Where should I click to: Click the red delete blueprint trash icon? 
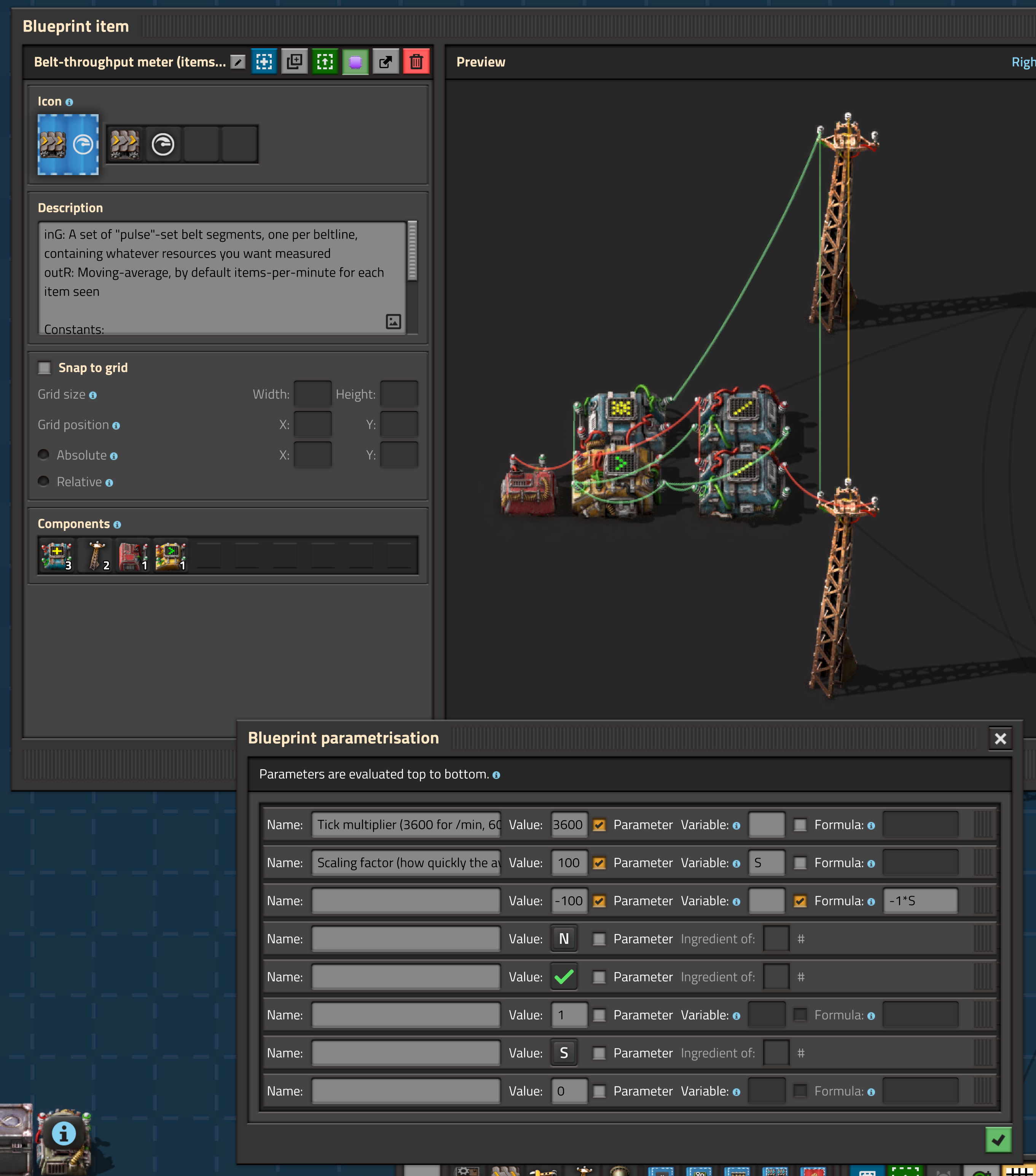[x=416, y=62]
